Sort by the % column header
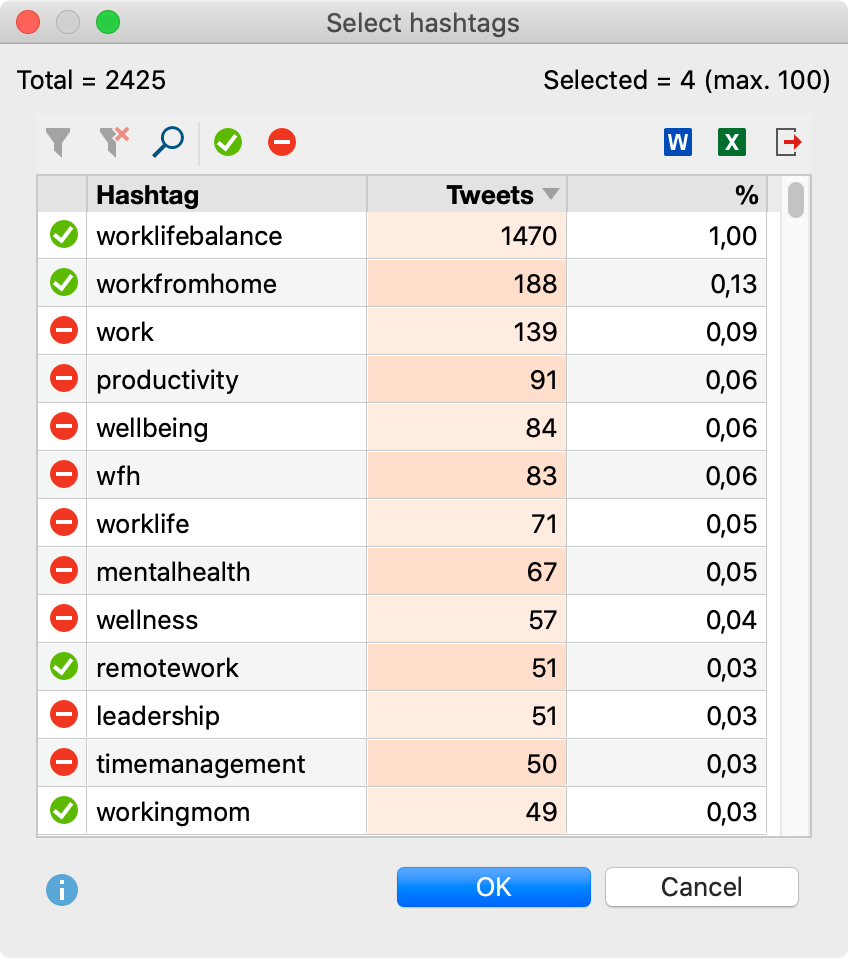 [666, 195]
